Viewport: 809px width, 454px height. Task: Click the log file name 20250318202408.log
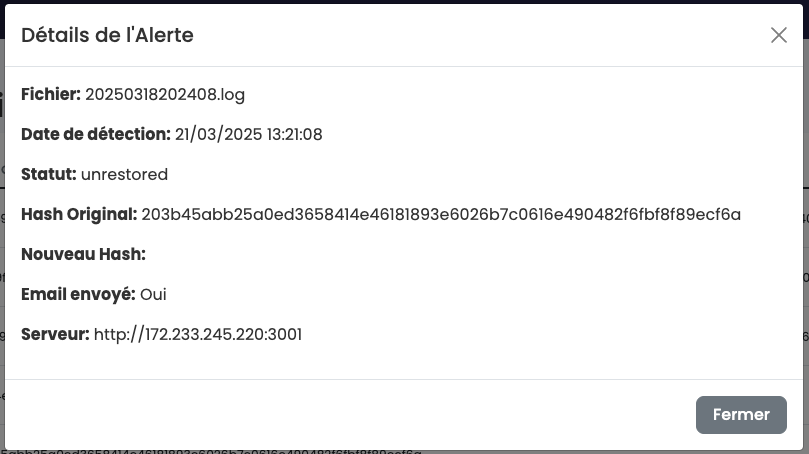click(165, 95)
